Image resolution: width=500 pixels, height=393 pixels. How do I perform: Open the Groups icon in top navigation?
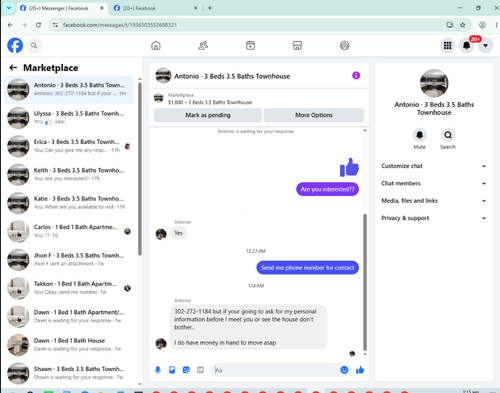345,45
